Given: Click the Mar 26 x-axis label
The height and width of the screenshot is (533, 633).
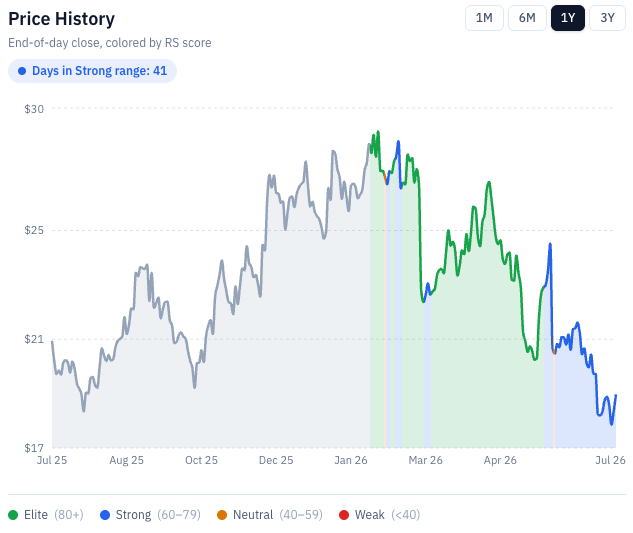Looking at the screenshot, I should pyautogui.click(x=425, y=460).
